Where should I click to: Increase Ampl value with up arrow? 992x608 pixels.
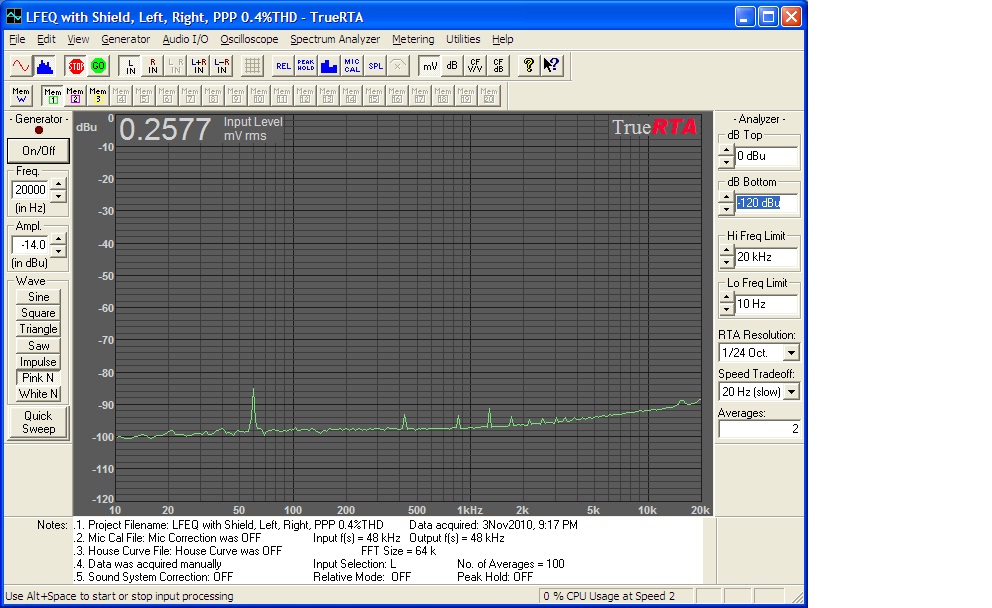click(x=58, y=239)
